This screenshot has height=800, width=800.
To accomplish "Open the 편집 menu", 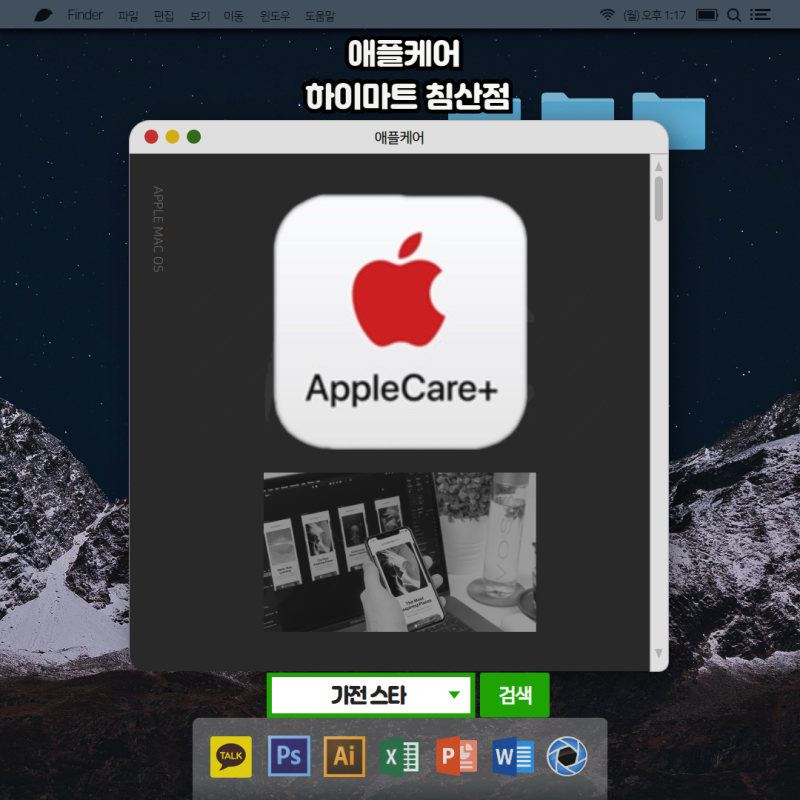I will [164, 16].
